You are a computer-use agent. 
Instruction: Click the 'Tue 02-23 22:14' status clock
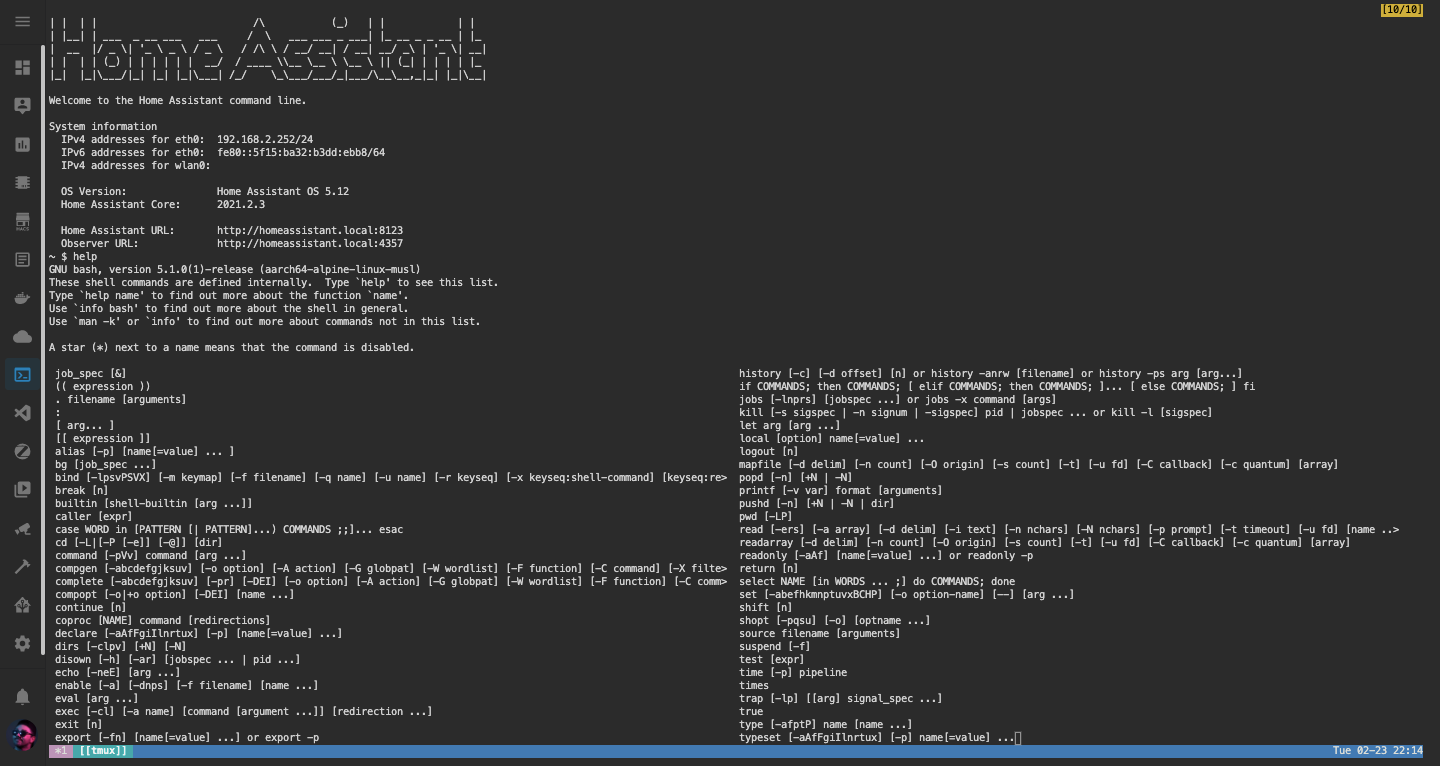[1377, 751]
